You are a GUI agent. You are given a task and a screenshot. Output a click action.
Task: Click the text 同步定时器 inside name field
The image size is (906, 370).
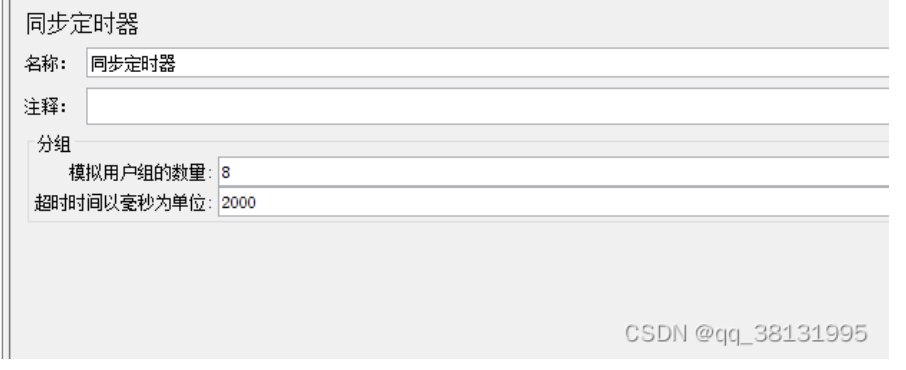133,64
